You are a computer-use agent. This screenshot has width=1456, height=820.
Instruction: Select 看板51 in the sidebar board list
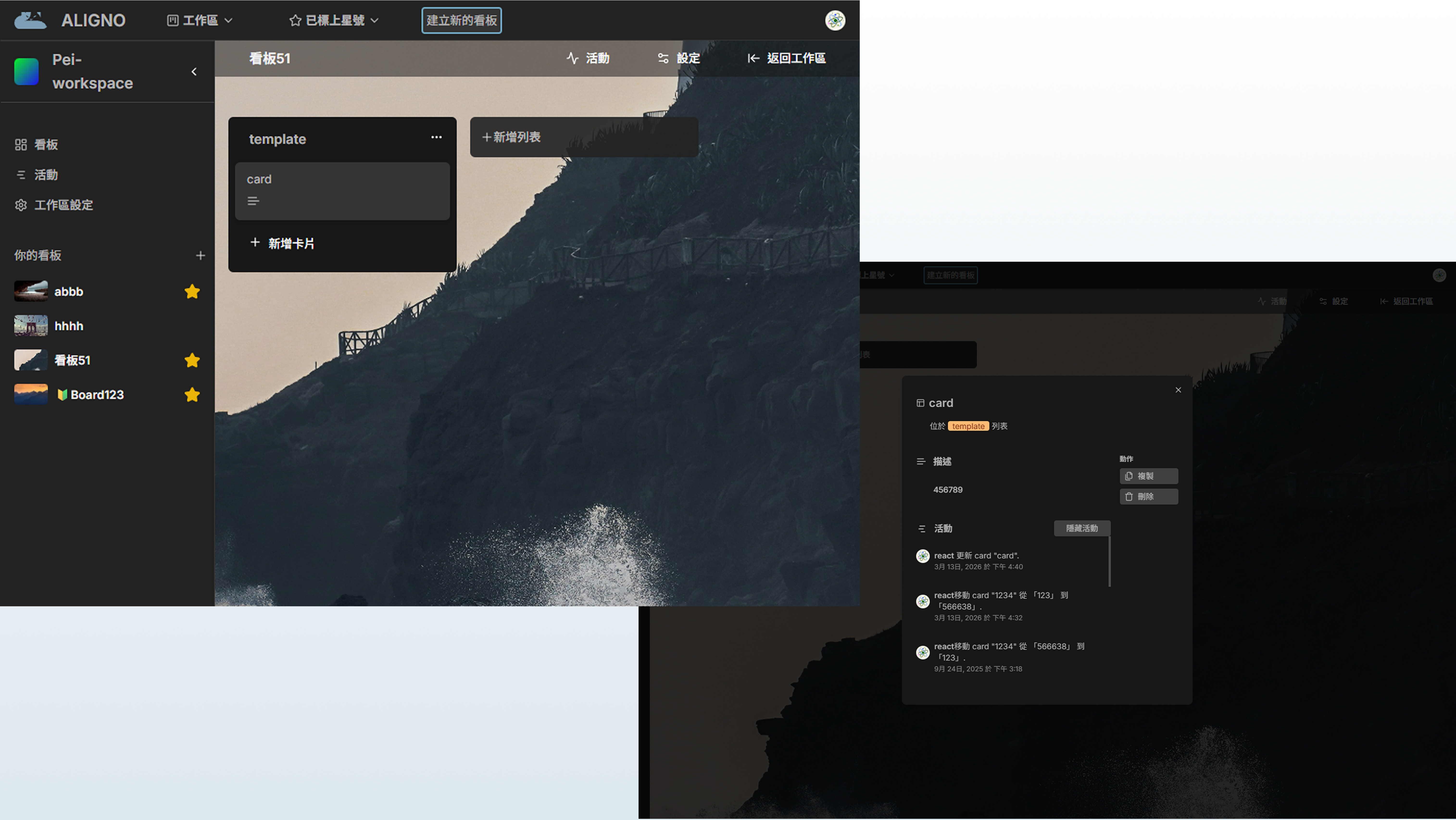click(72, 360)
